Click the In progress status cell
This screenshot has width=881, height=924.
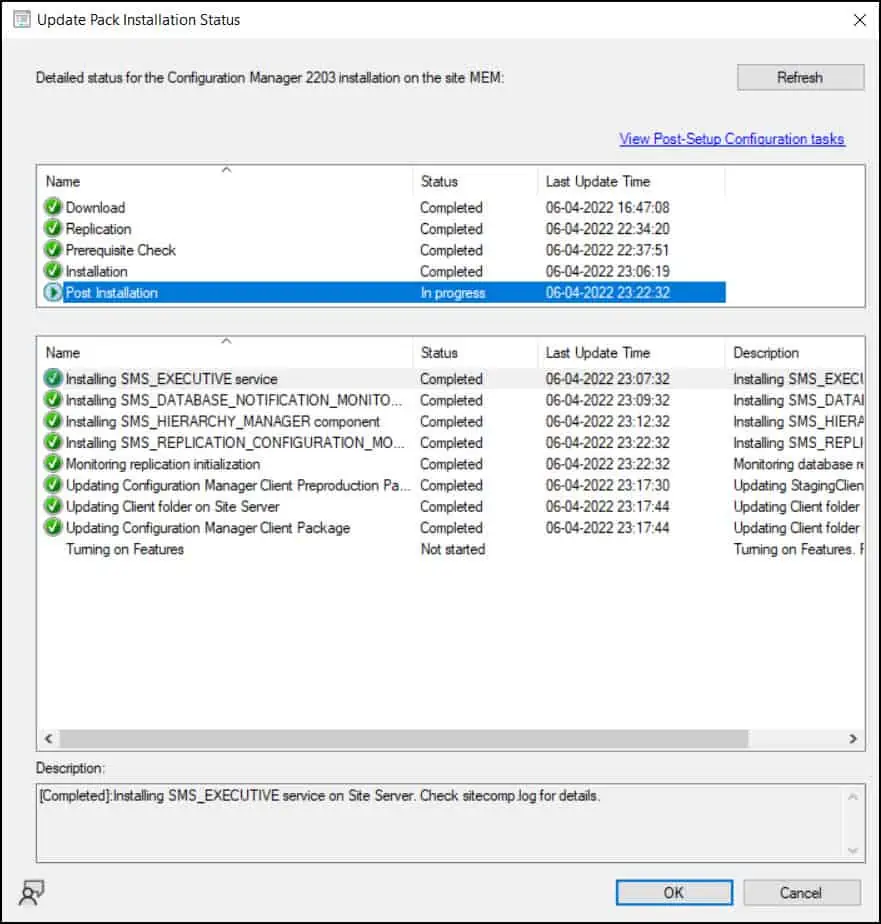453,292
